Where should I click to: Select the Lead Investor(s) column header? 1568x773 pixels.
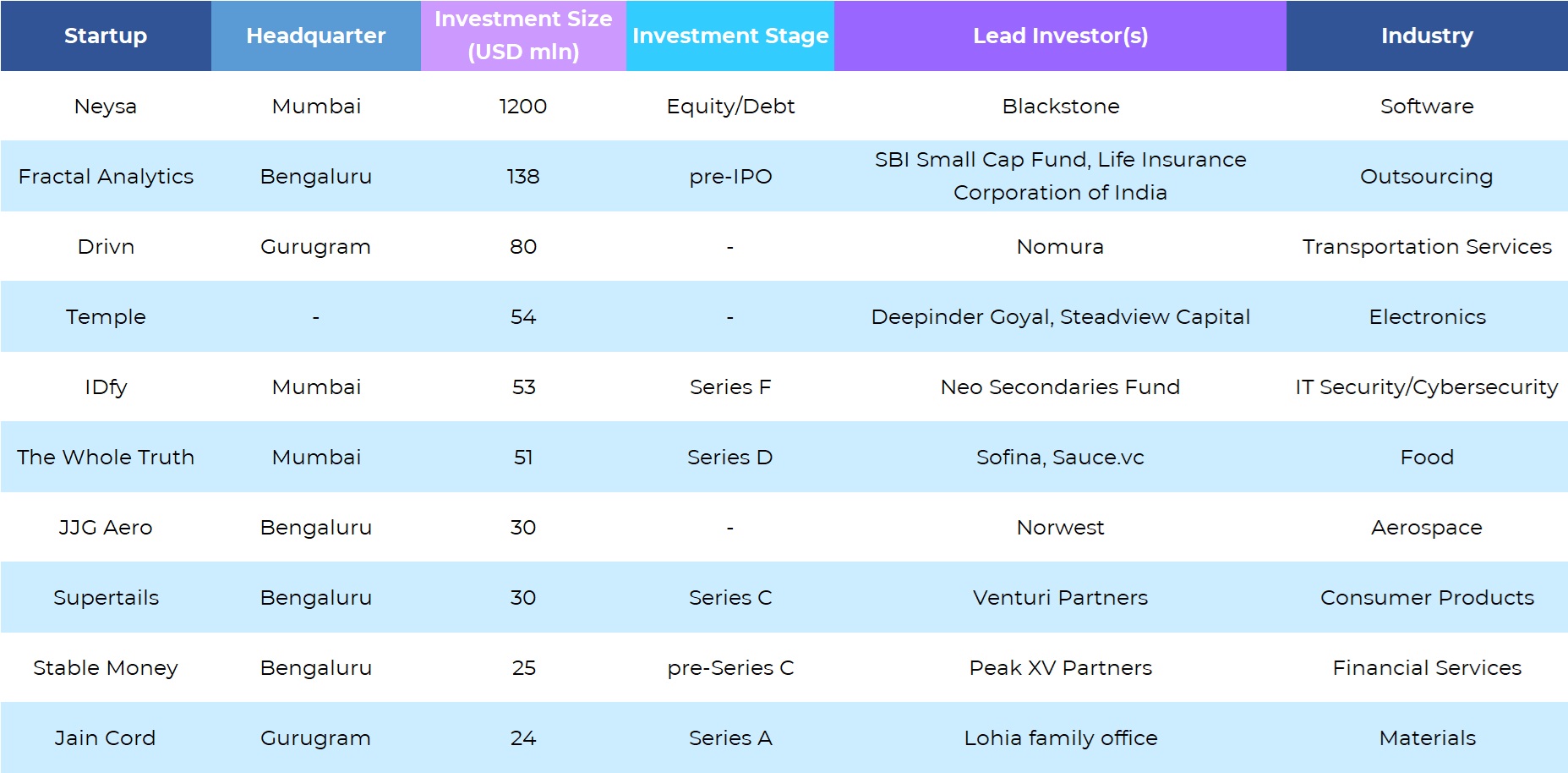[1060, 36]
